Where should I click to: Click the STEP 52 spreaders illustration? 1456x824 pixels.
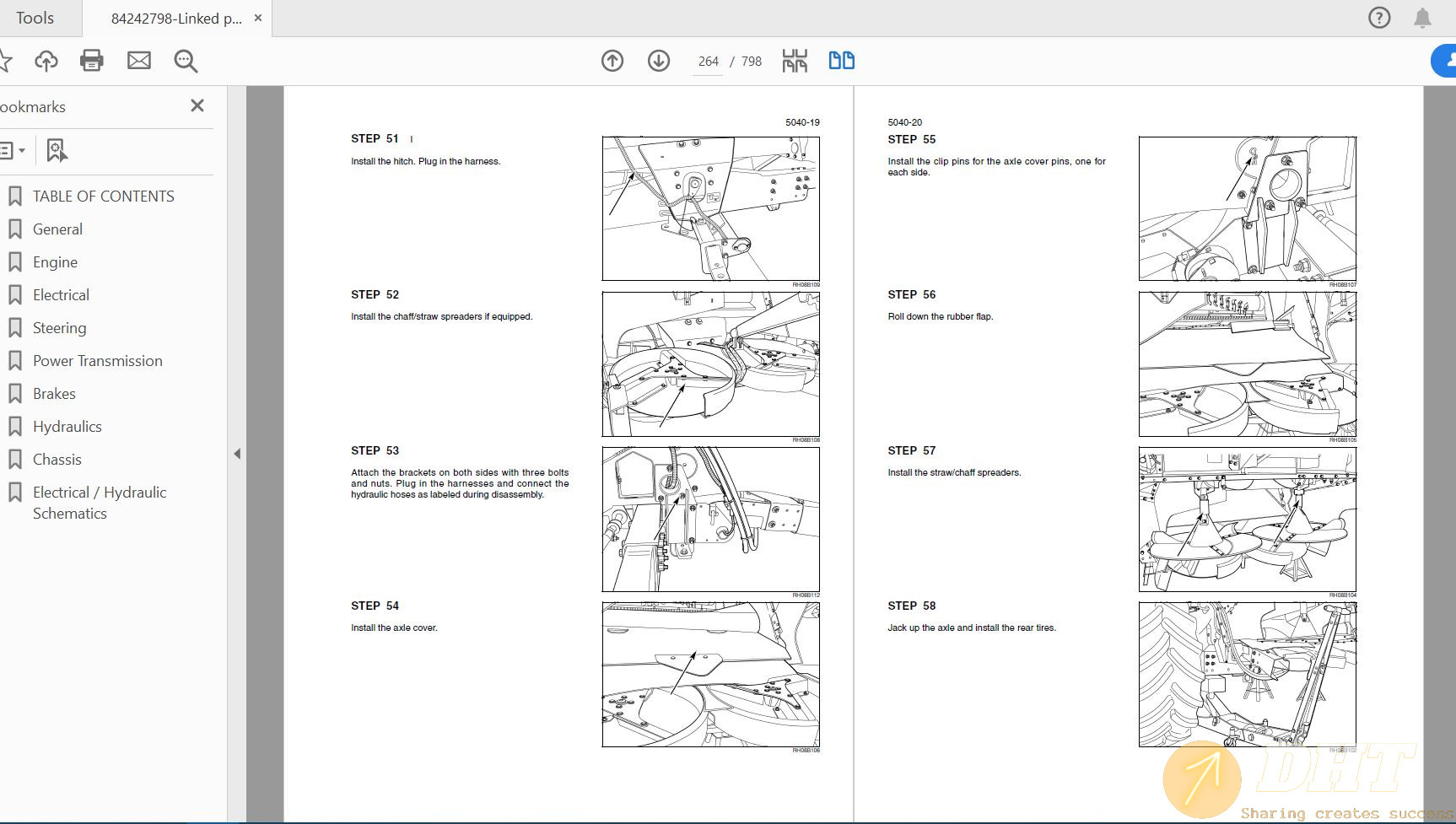(710, 364)
